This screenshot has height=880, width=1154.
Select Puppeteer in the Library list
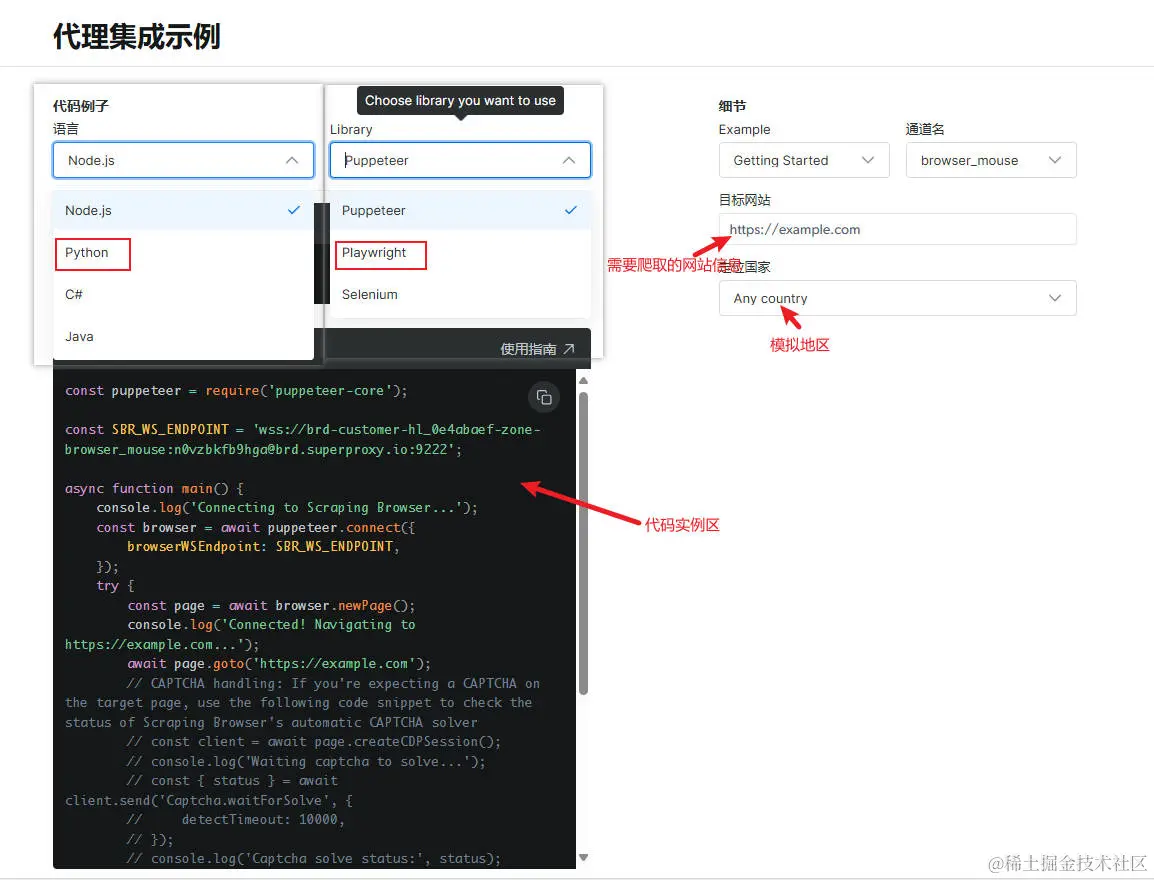click(460, 210)
